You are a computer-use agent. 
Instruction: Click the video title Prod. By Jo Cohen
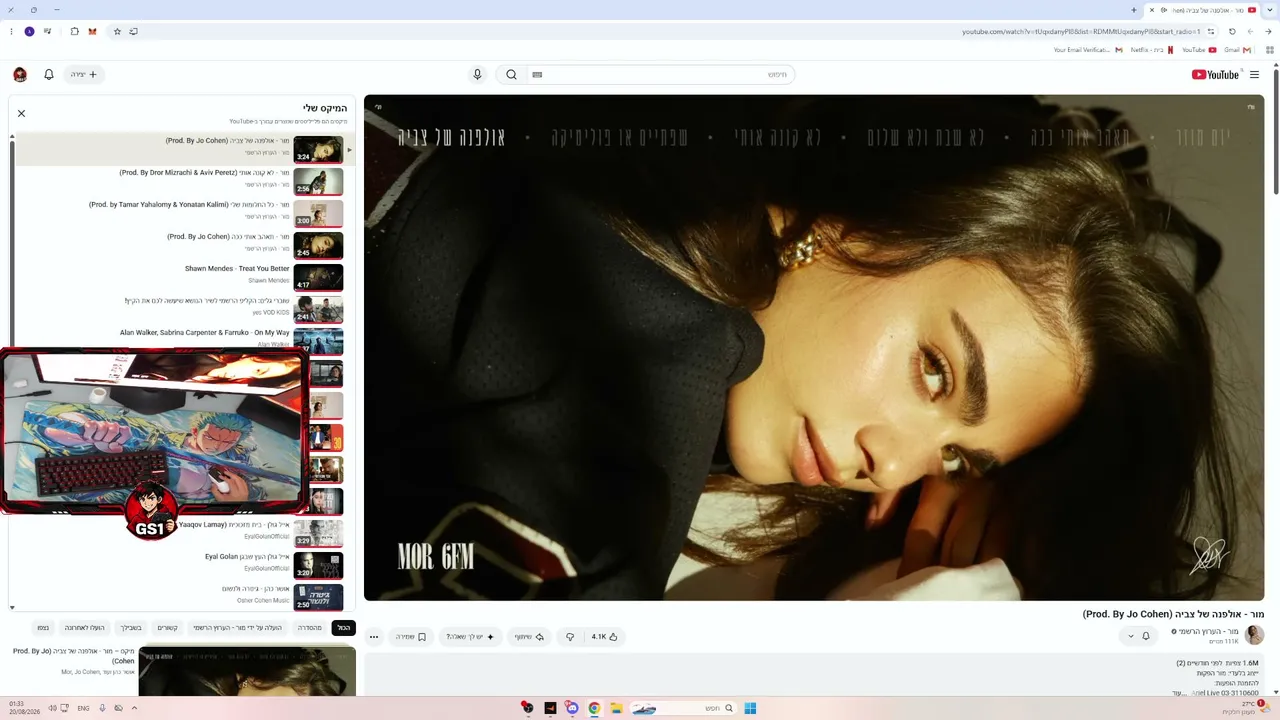pos(1173,614)
